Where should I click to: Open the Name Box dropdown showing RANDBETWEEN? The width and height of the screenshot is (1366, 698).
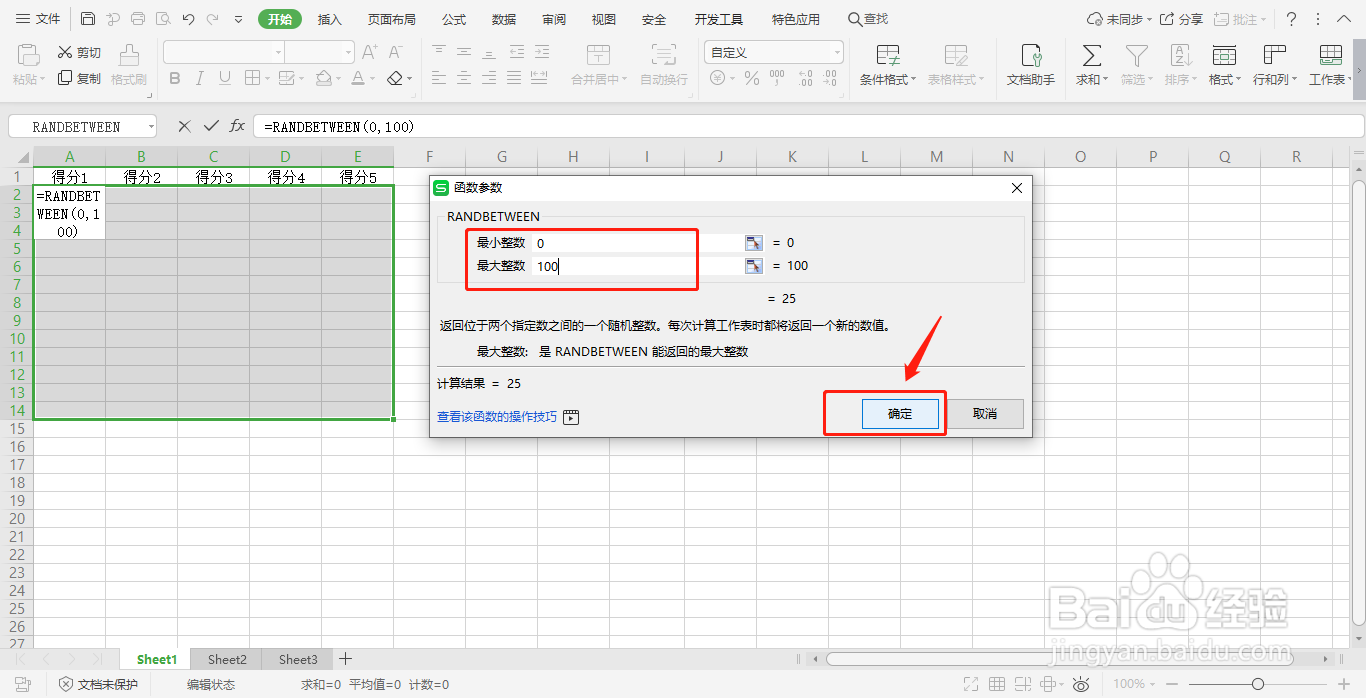(x=148, y=126)
